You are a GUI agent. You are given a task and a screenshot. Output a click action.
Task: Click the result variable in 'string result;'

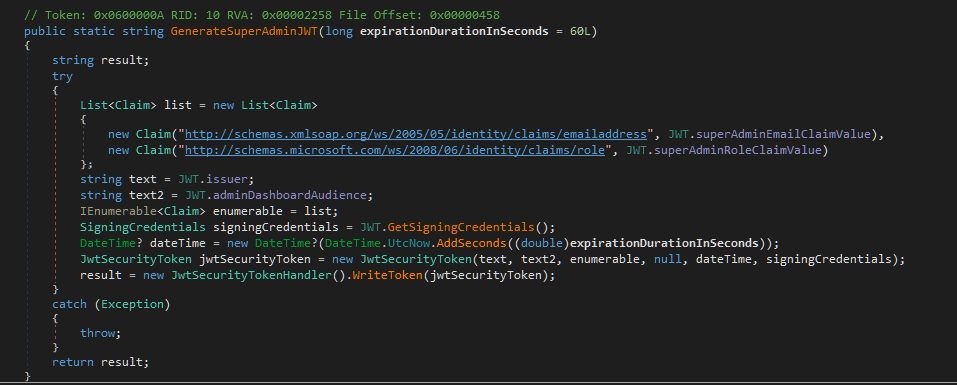tap(121, 60)
